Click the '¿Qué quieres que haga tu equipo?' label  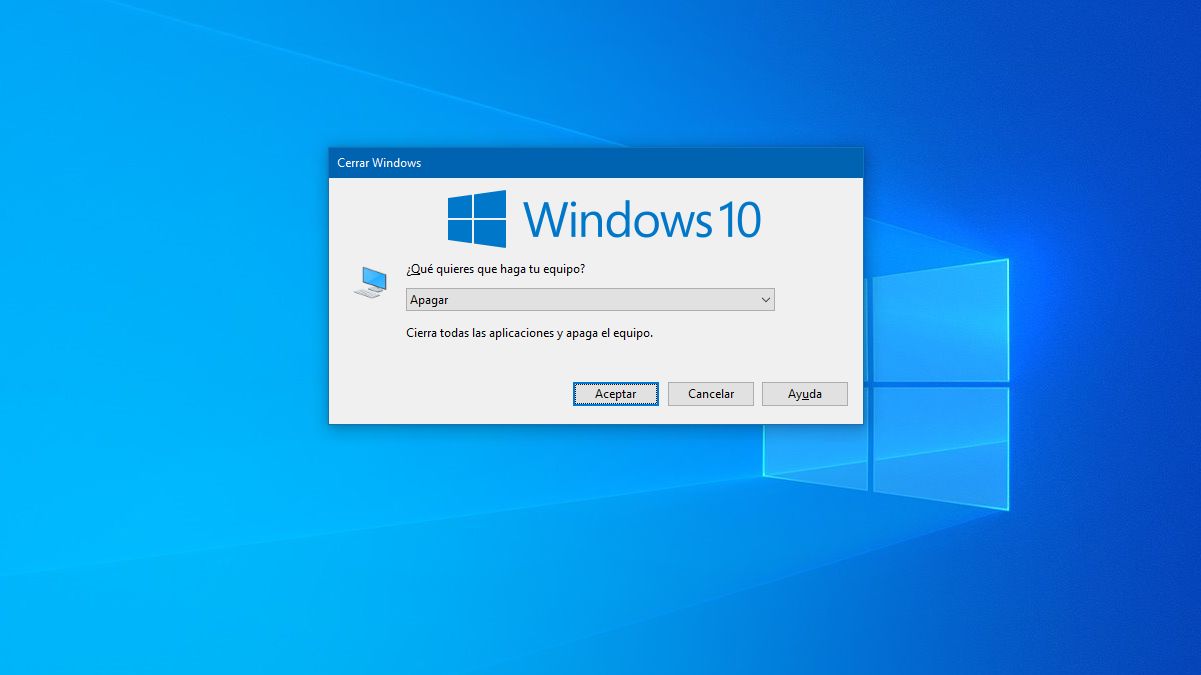coord(495,270)
